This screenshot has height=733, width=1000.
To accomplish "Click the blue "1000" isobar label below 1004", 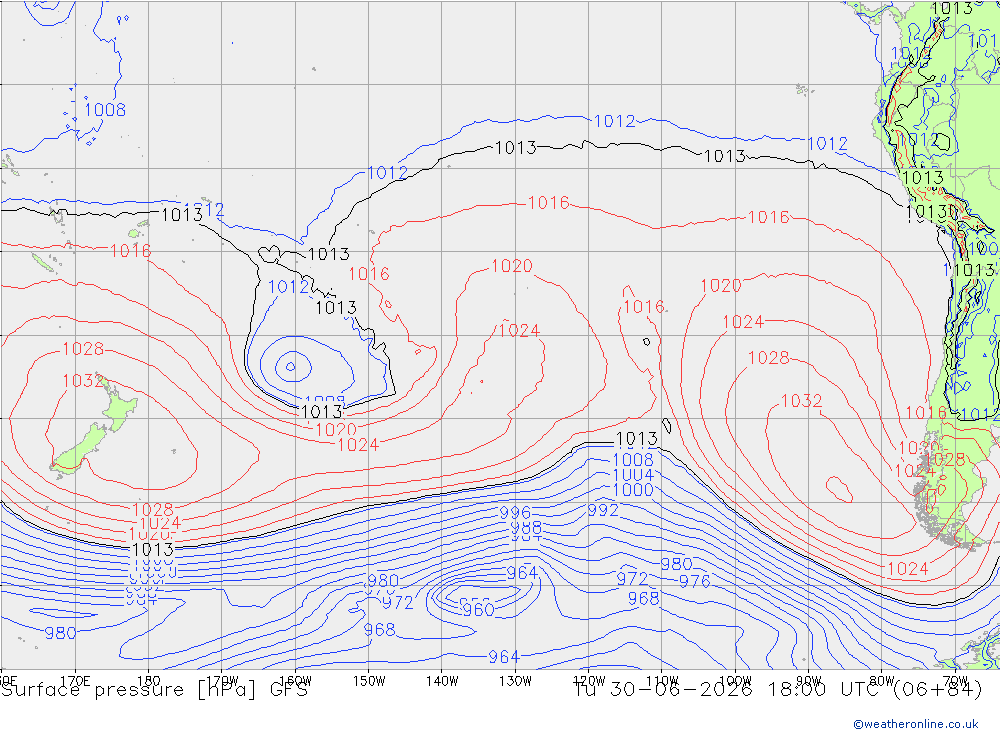I will coord(633,490).
